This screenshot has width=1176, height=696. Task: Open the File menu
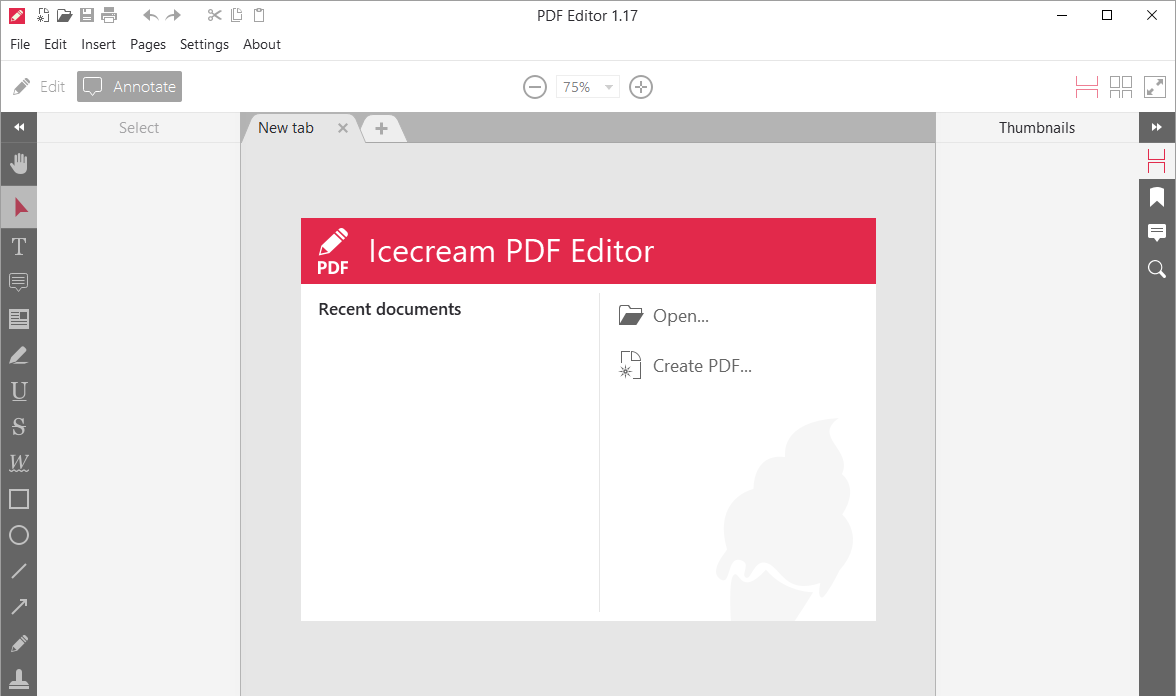[x=20, y=44]
